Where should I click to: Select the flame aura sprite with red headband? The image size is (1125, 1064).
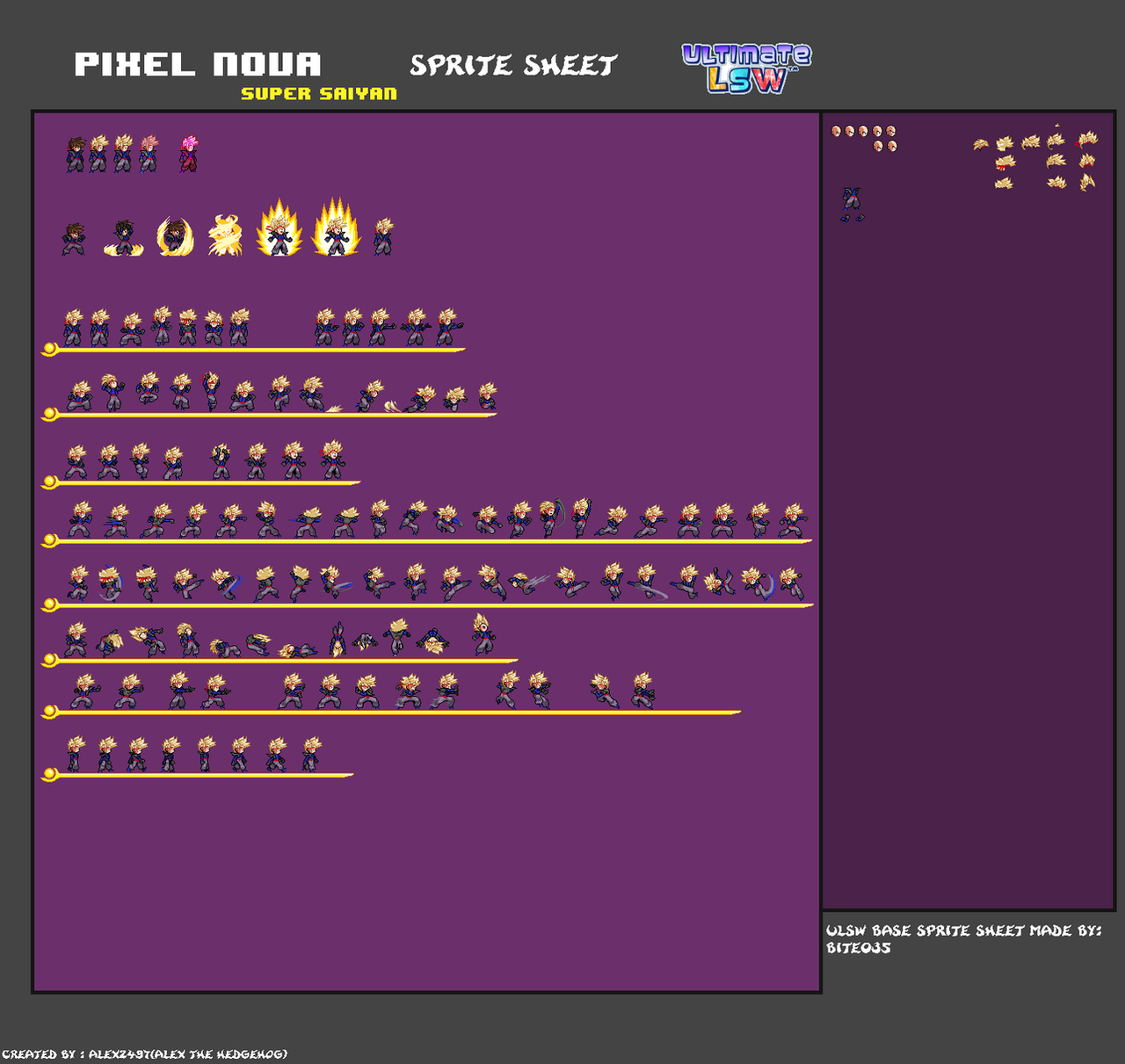tap(279, 228)
